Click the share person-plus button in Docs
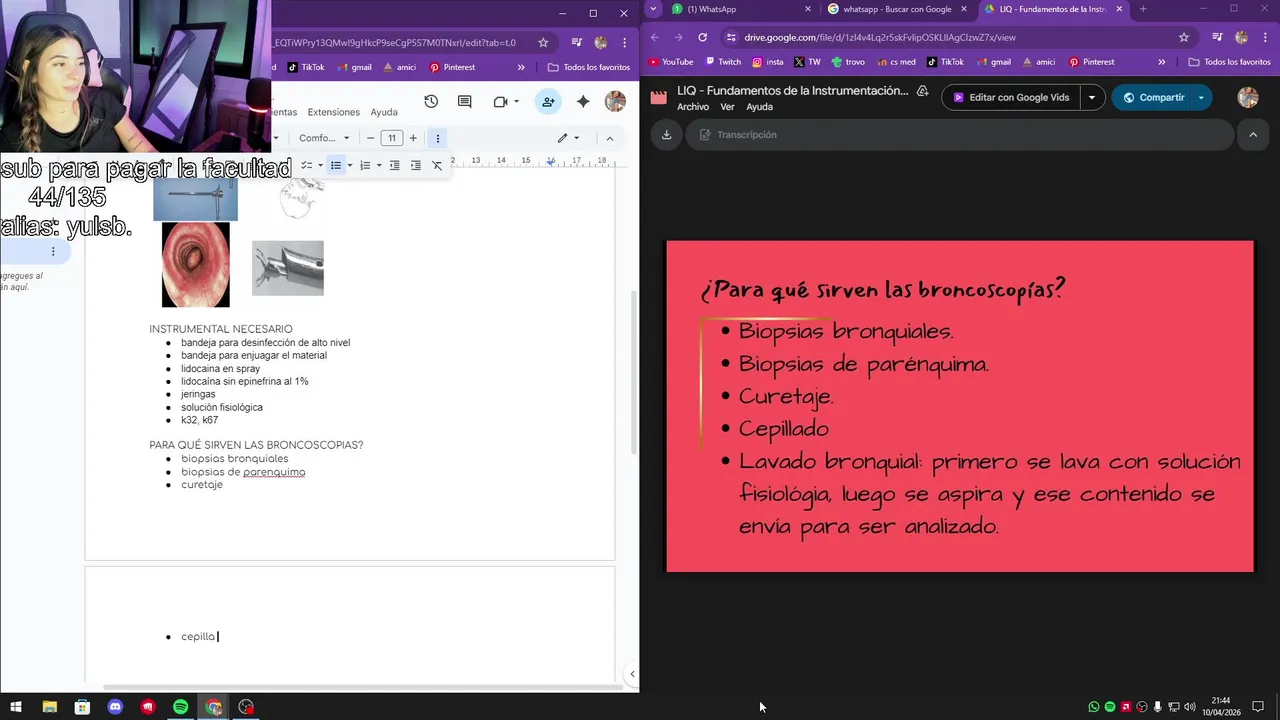This screenshot has height=720, width=1280. coord(547,102)
